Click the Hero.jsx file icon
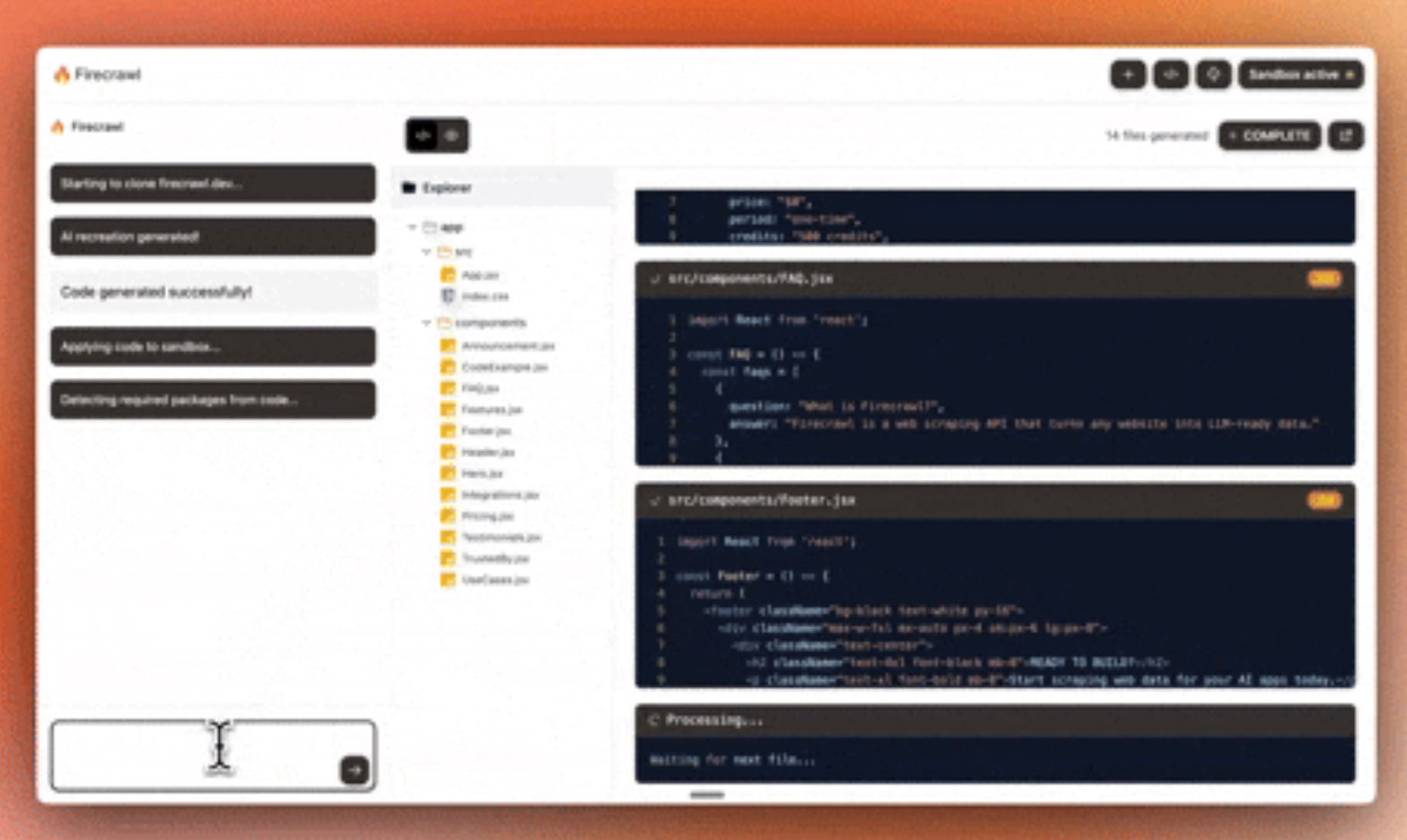This screenshot has width=1407, height=840. coord(448,474)
